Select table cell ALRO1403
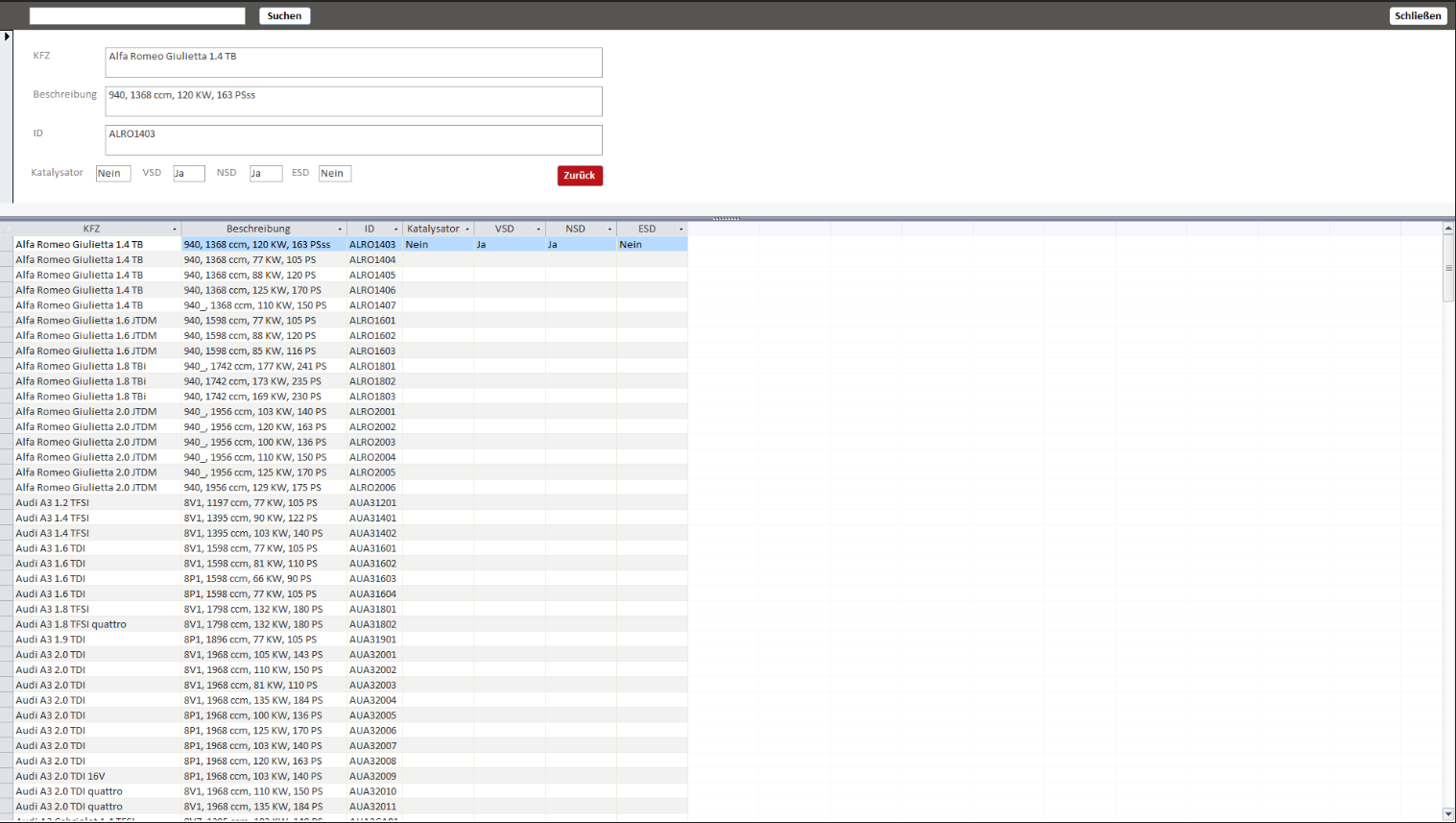The image size is (1456, 823). pyautogui.click(x=374, y=245)
